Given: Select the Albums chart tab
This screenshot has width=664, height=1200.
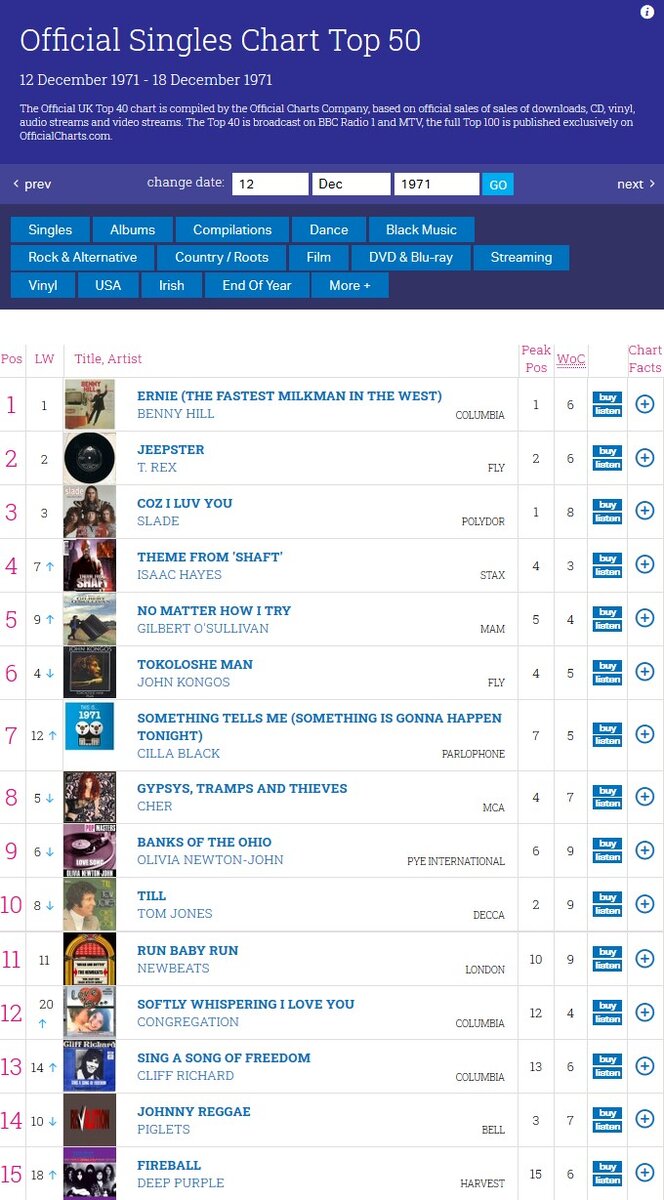Looking at the screenshot, I should point(132,229).
